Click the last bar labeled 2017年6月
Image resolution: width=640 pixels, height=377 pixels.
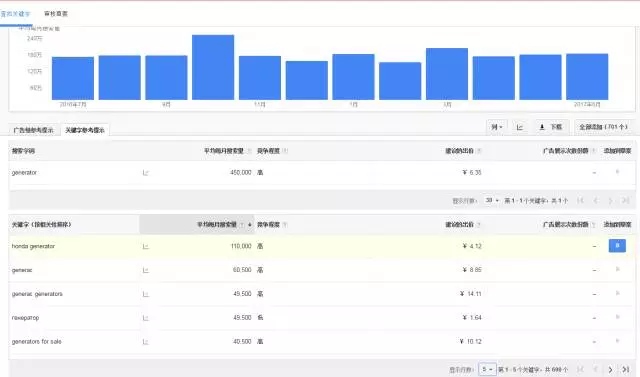(x=587, y=77)
